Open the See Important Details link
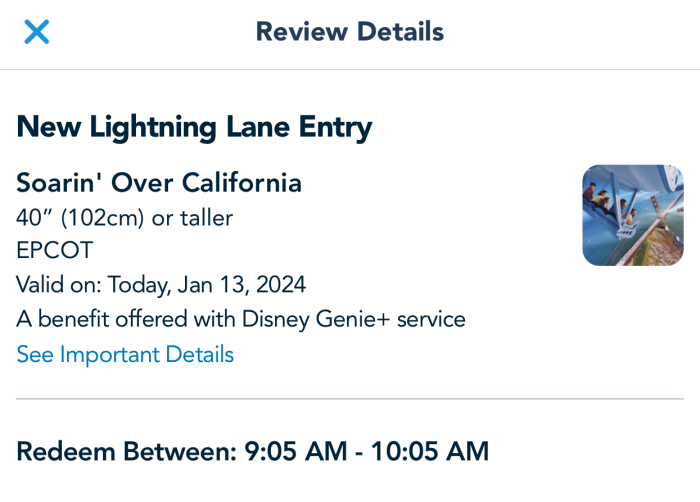The width and height of the screenshot is (700, 502). (x=125, y=354)
